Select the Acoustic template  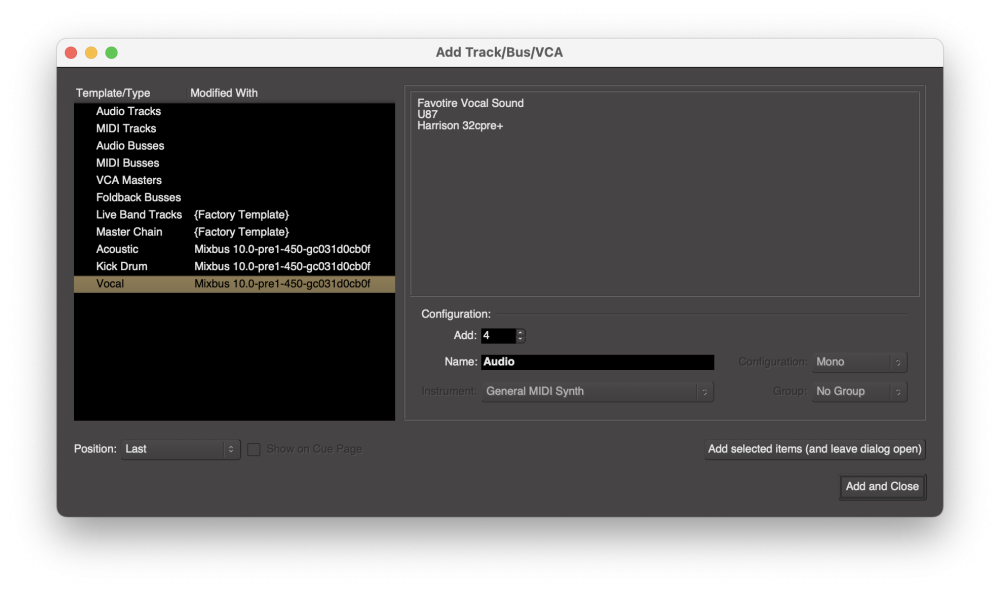click(x=117, y=249)
